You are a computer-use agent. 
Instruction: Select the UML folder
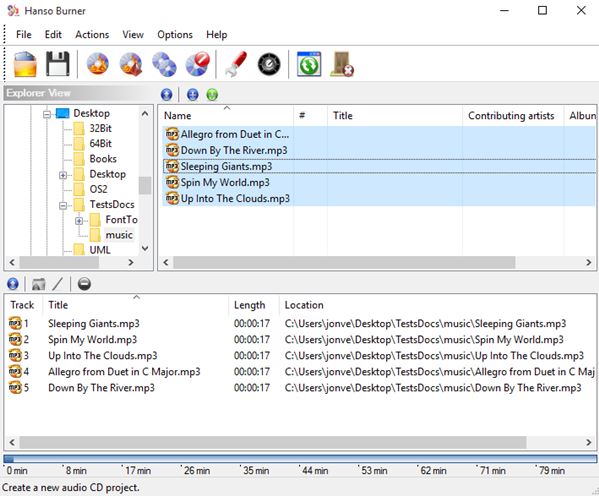coord(99,250)
